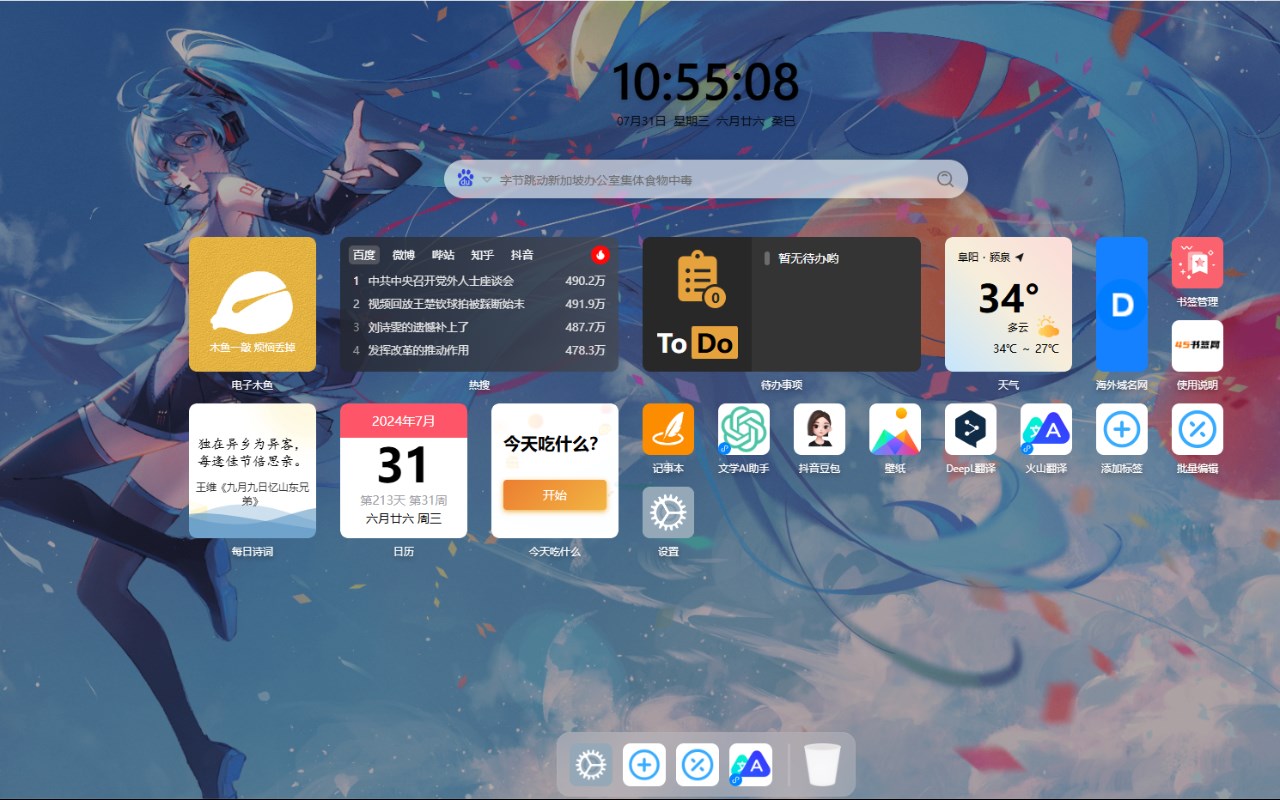This screenshot has height=800, width=1280.
Task: Click the 34℃ ~ 27℃ temperature range
Action: pyautogui.click(x=1025, y=349)
